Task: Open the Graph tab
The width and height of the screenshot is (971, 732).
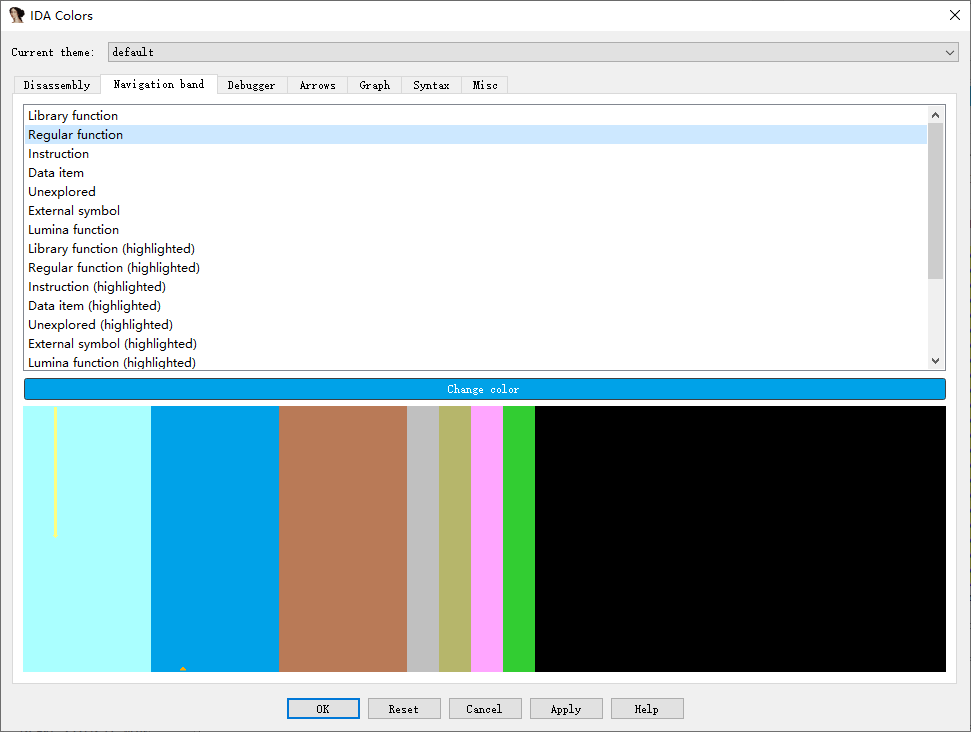Action: [375, 85]
